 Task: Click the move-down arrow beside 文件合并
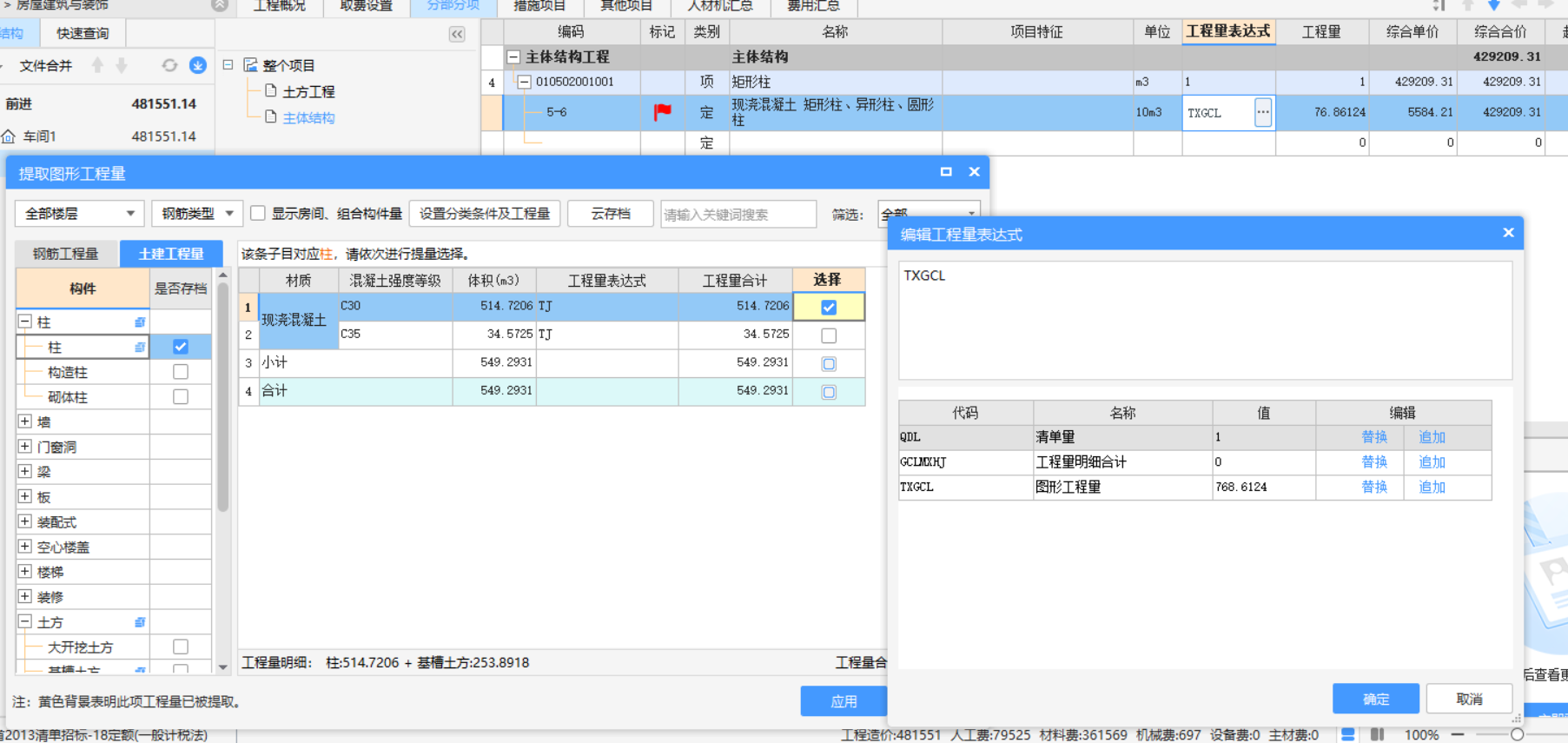tap(122, 65)
